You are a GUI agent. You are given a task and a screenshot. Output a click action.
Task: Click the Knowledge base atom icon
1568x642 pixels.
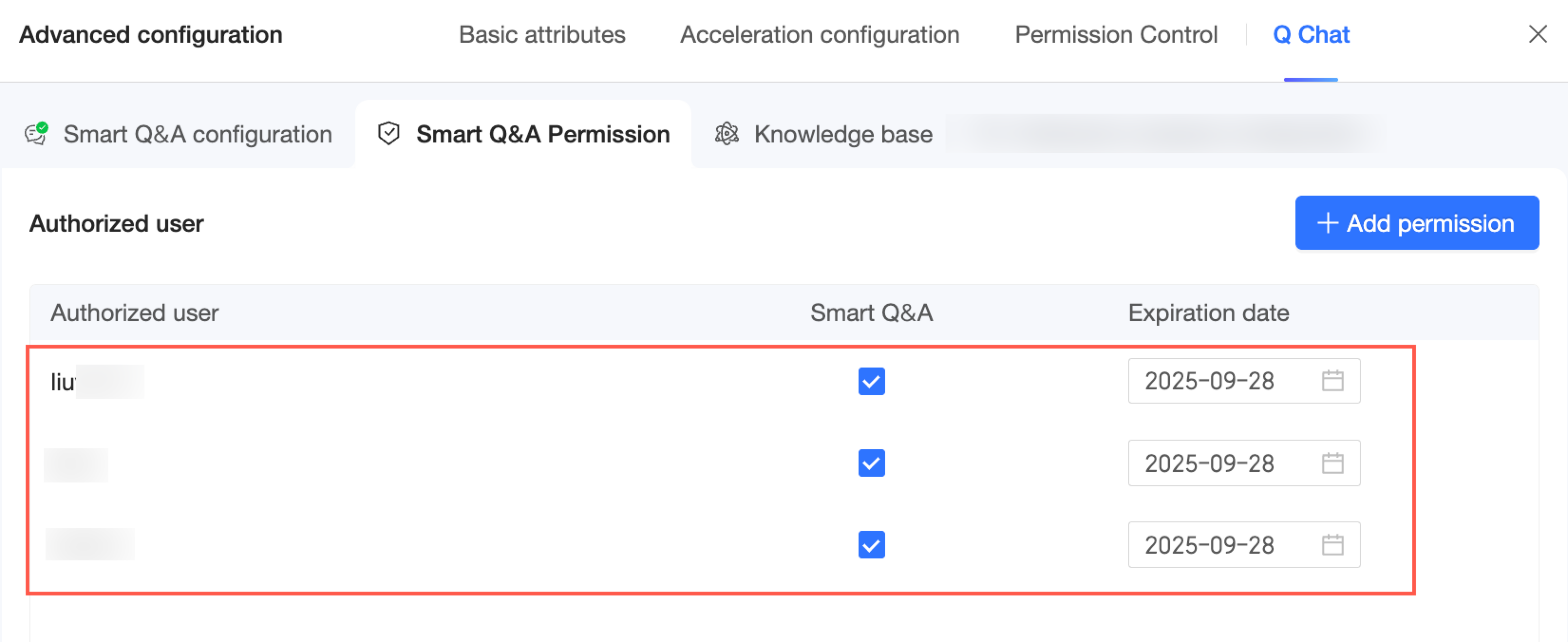click(x=726, y=133)
